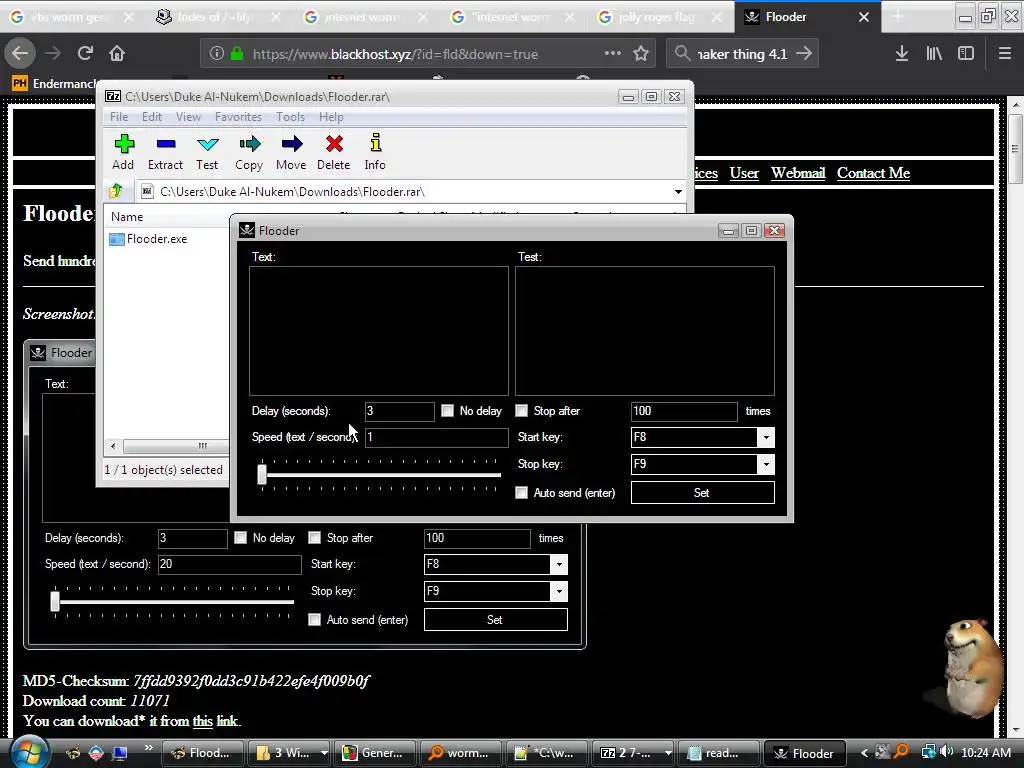This screenshot has height=768, width=1024.
Task: Show hidden system tray icons arrow
Action: pos(865,753)
